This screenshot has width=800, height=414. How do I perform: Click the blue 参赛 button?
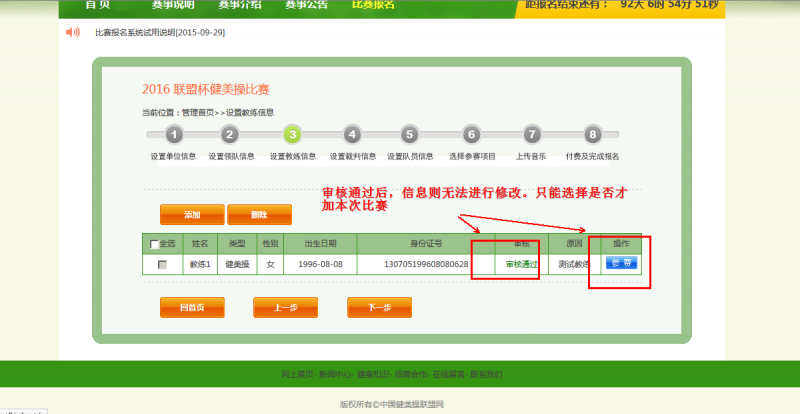pyautogui.click(x=621, y=264)
